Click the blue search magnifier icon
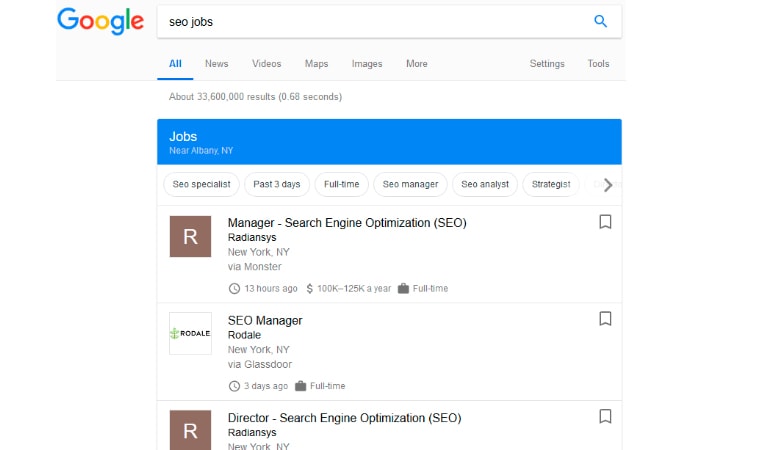This screenshot has width=769, height=450. 600,21
